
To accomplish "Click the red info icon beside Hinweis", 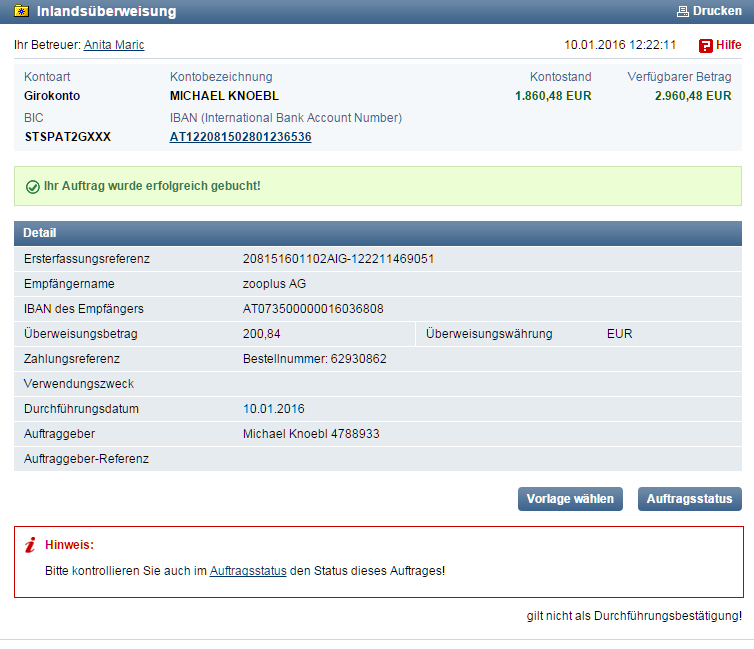I will (x=30, y=545).
